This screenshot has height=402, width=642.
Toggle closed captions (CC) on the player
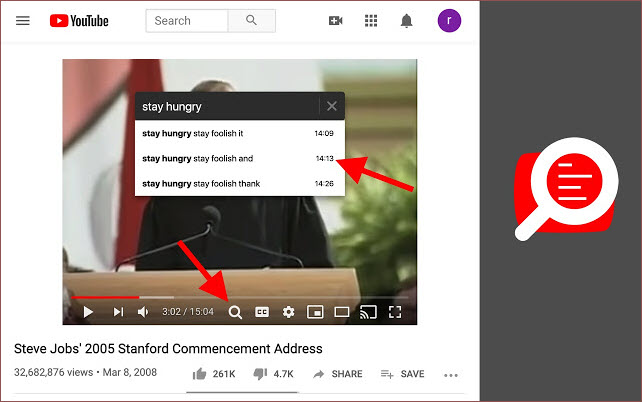pyautogui.click(x=262, y=312)
